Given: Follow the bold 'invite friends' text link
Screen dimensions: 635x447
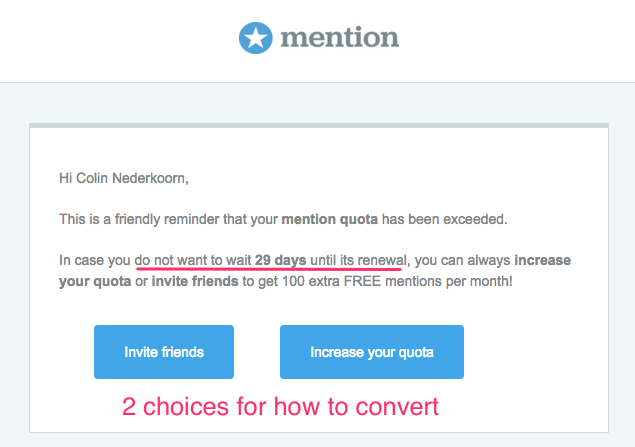Looking at the screenshot, I should 195,281.
